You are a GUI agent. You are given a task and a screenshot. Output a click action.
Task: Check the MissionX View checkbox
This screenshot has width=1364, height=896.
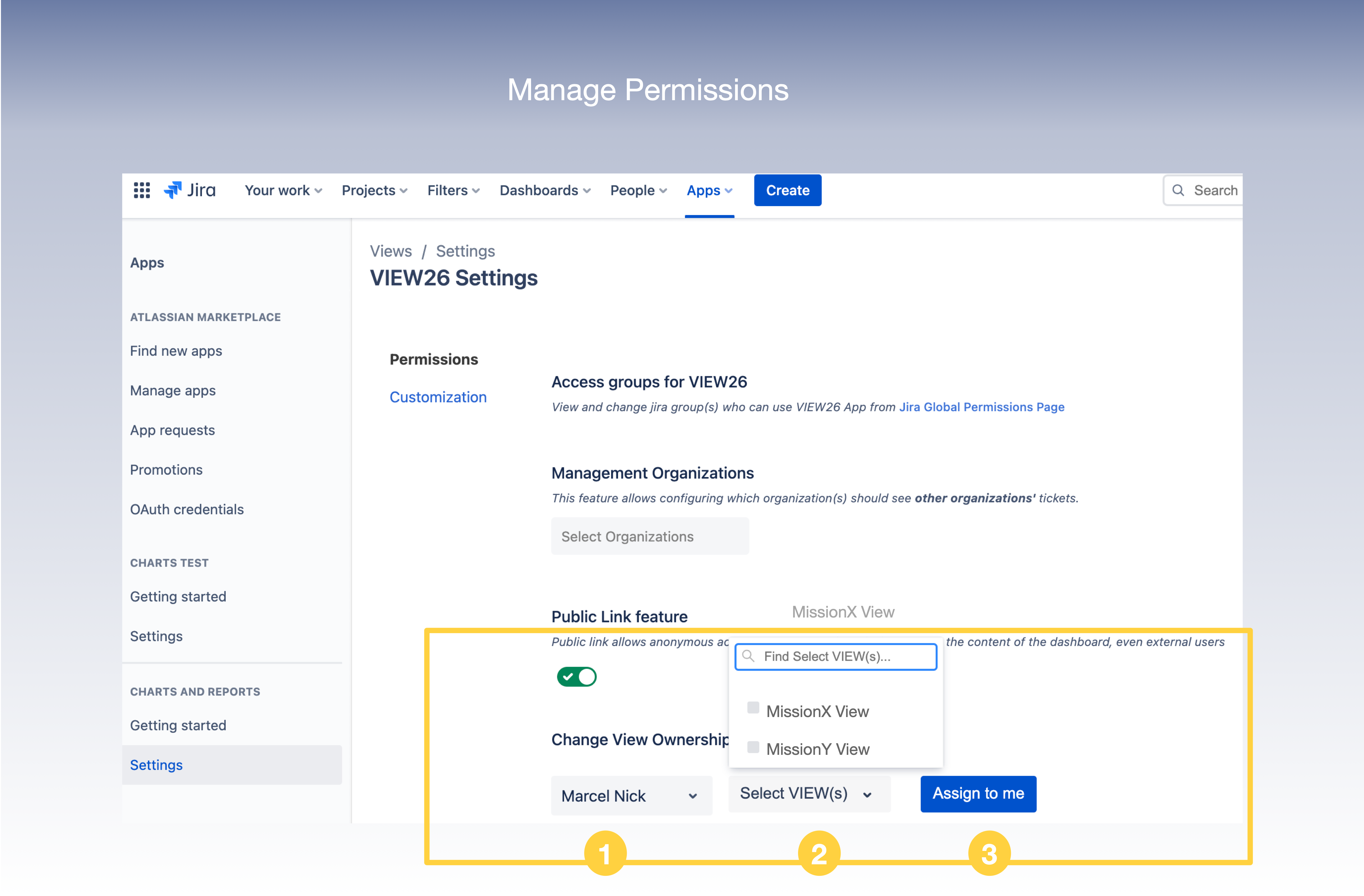[753, 708]
